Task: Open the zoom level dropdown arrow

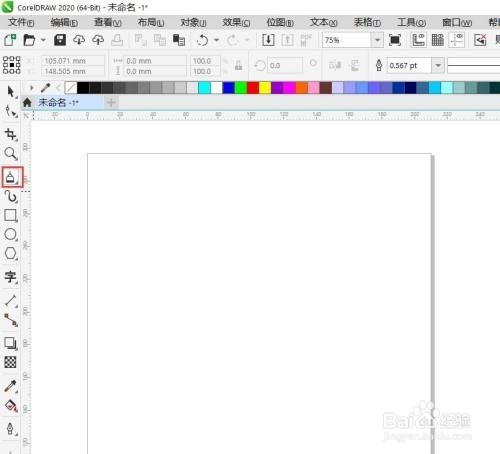Action: tap(377, 40)
